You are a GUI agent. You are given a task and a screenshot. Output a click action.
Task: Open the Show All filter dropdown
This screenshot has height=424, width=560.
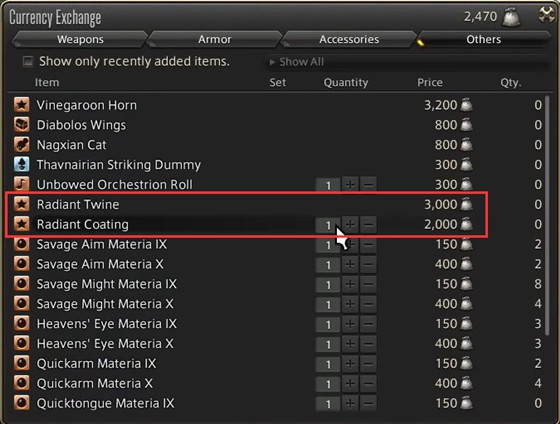[x=407, y=62]
